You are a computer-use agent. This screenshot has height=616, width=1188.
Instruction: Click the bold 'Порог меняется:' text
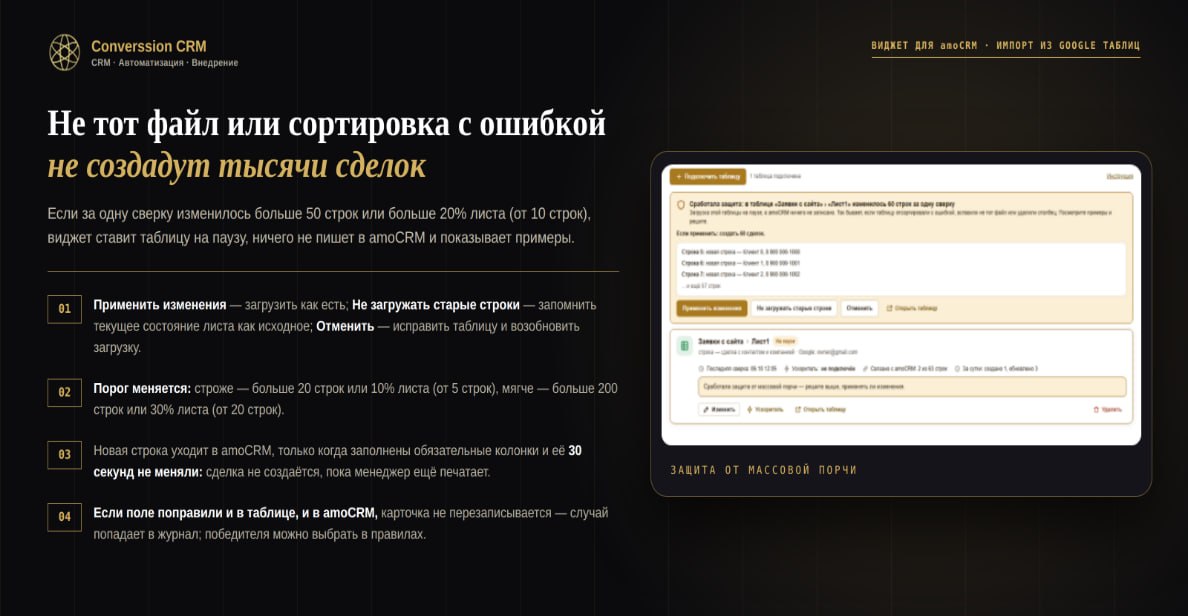click(142, 388)
